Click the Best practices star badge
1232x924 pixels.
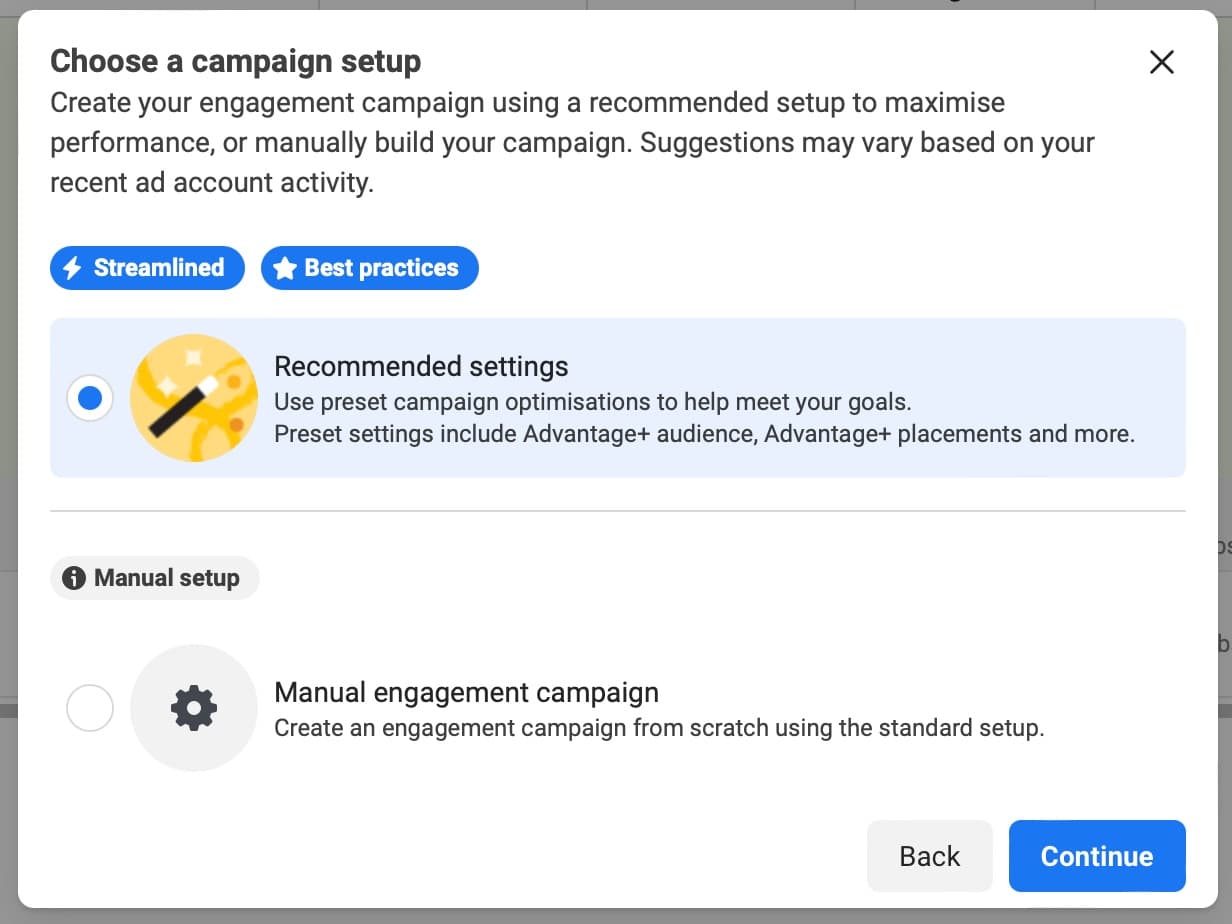[x=370, y=268]
